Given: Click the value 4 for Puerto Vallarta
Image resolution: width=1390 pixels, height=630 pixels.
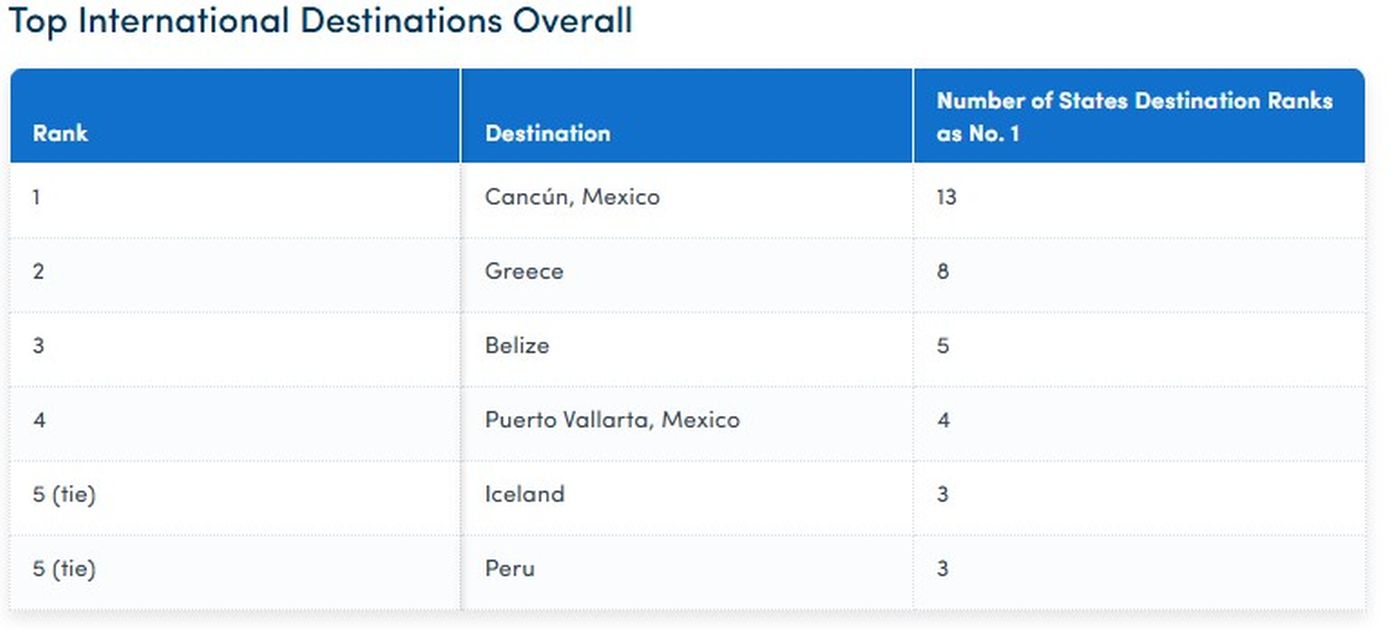Looking at the screenshot, I should pyautogui.click(x=943, y=420).
